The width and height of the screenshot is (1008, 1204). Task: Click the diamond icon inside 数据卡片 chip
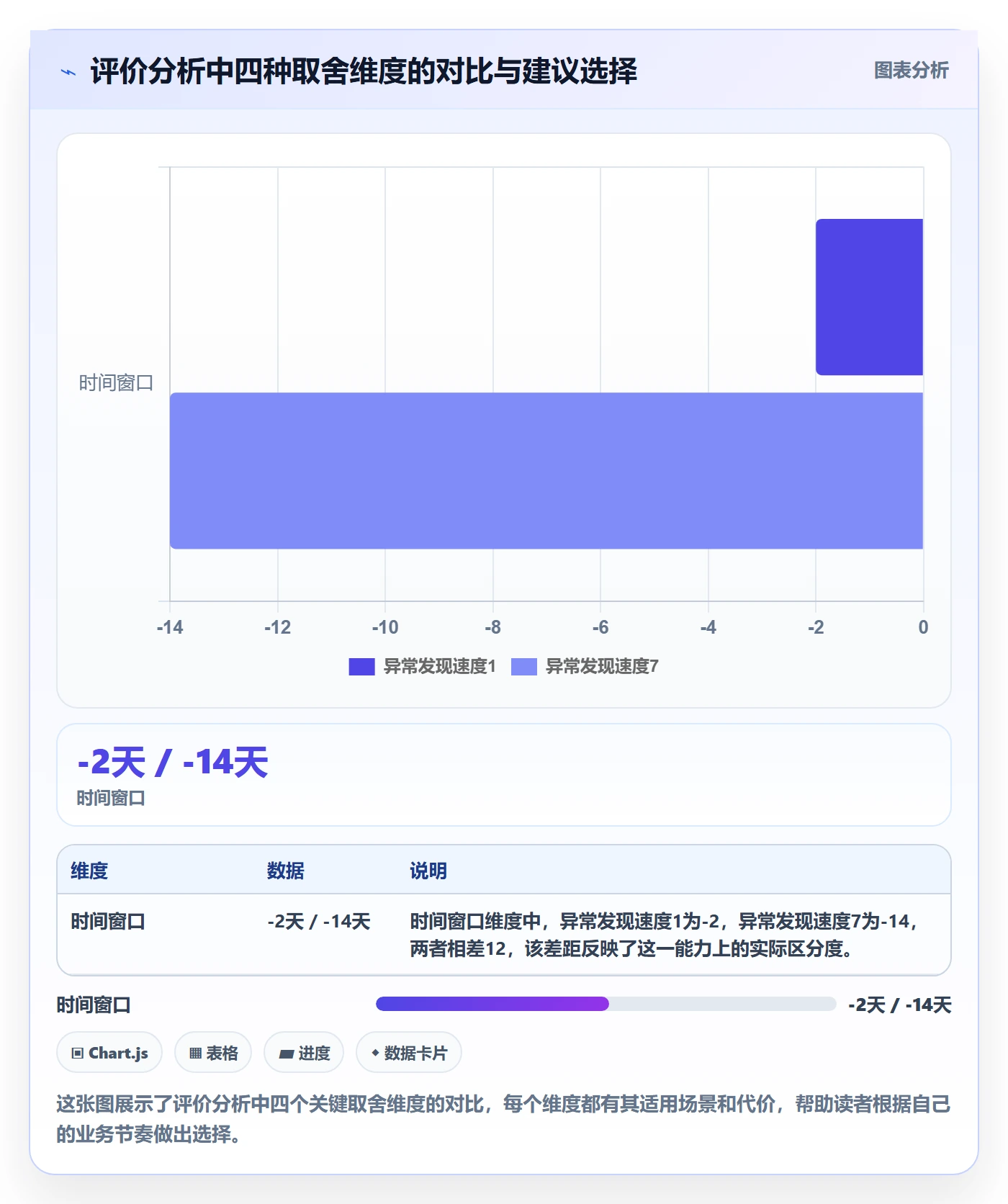(x=375, y=1053)
